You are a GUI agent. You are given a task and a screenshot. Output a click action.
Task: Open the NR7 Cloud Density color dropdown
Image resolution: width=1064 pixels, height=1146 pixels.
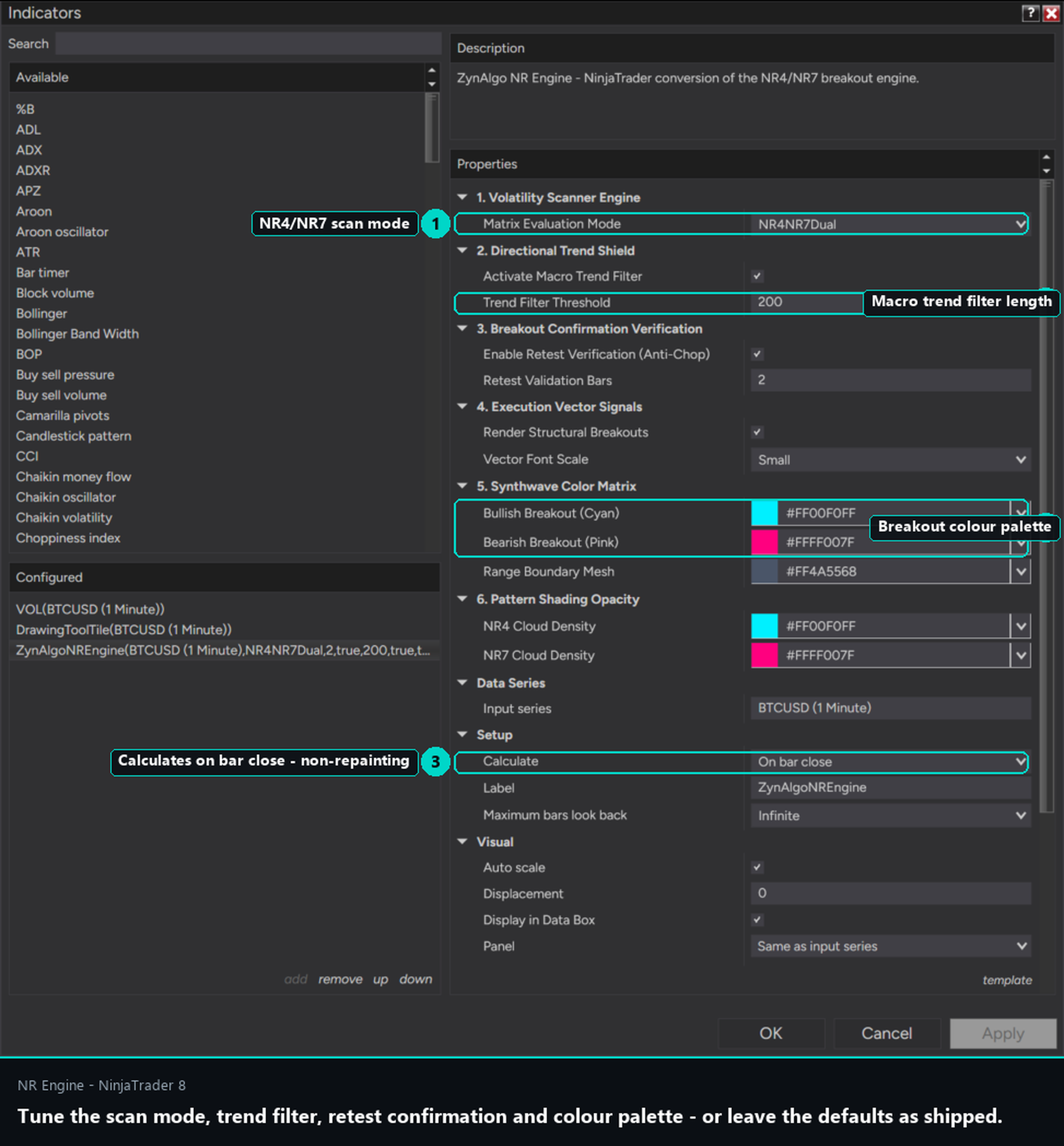pos(1020,655)
